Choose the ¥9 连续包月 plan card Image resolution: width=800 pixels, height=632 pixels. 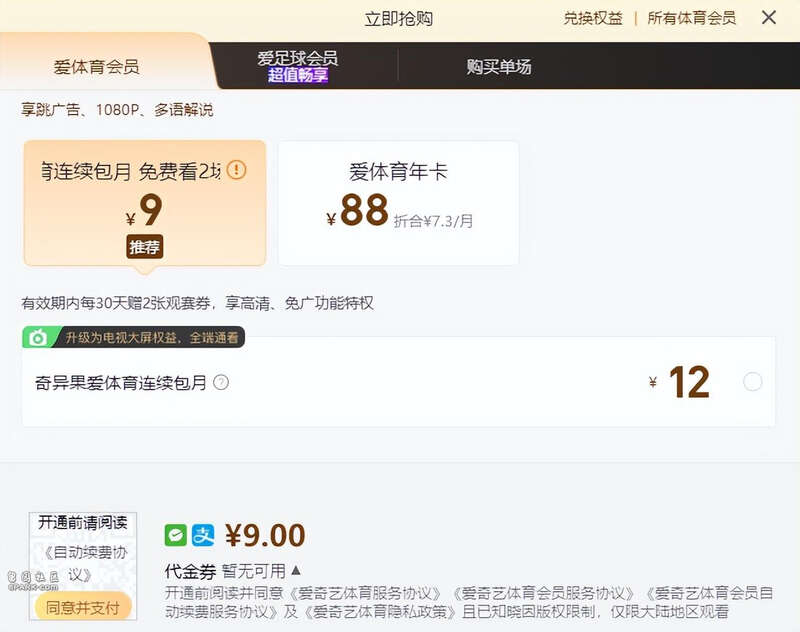point(145,203)
